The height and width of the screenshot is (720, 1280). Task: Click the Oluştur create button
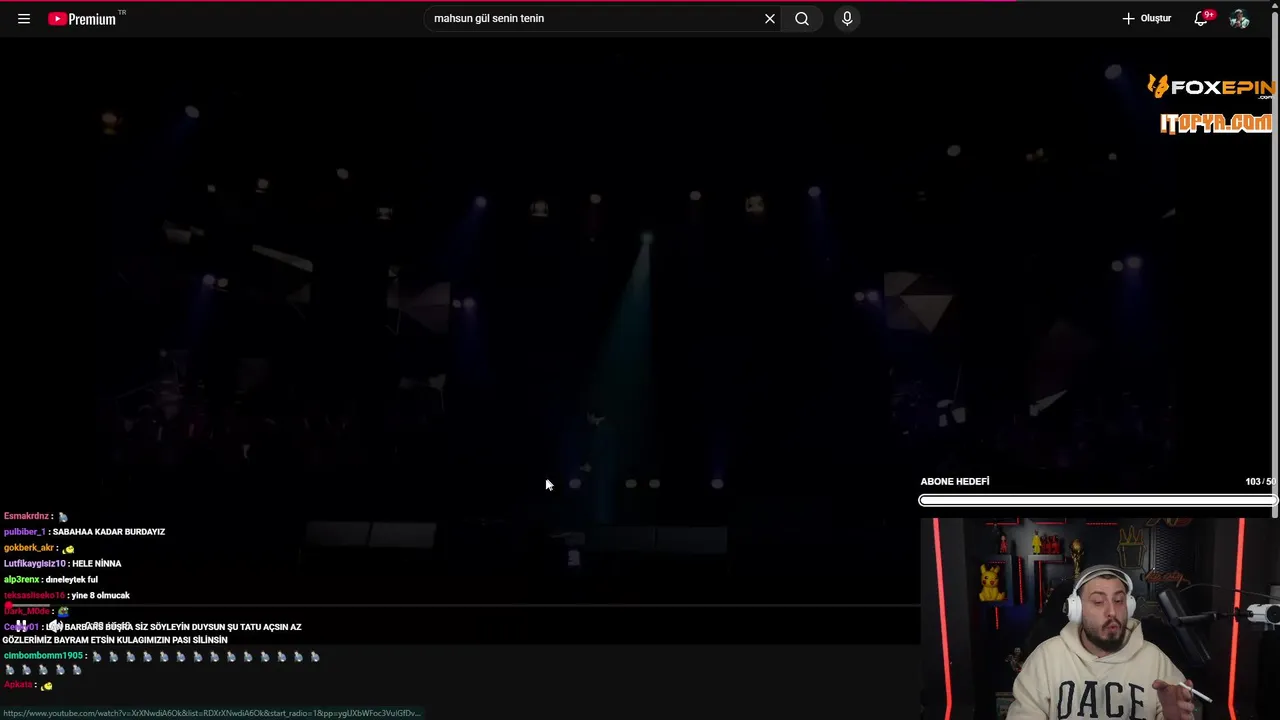click(x=1146, y=19)
